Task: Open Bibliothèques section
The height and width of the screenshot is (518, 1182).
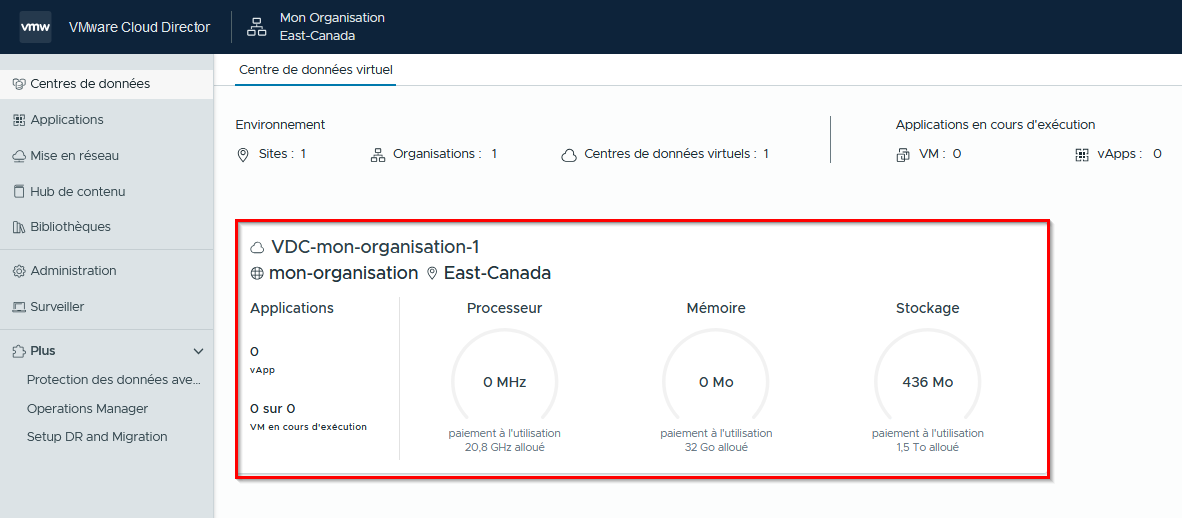Action: (x=71, y=226)
